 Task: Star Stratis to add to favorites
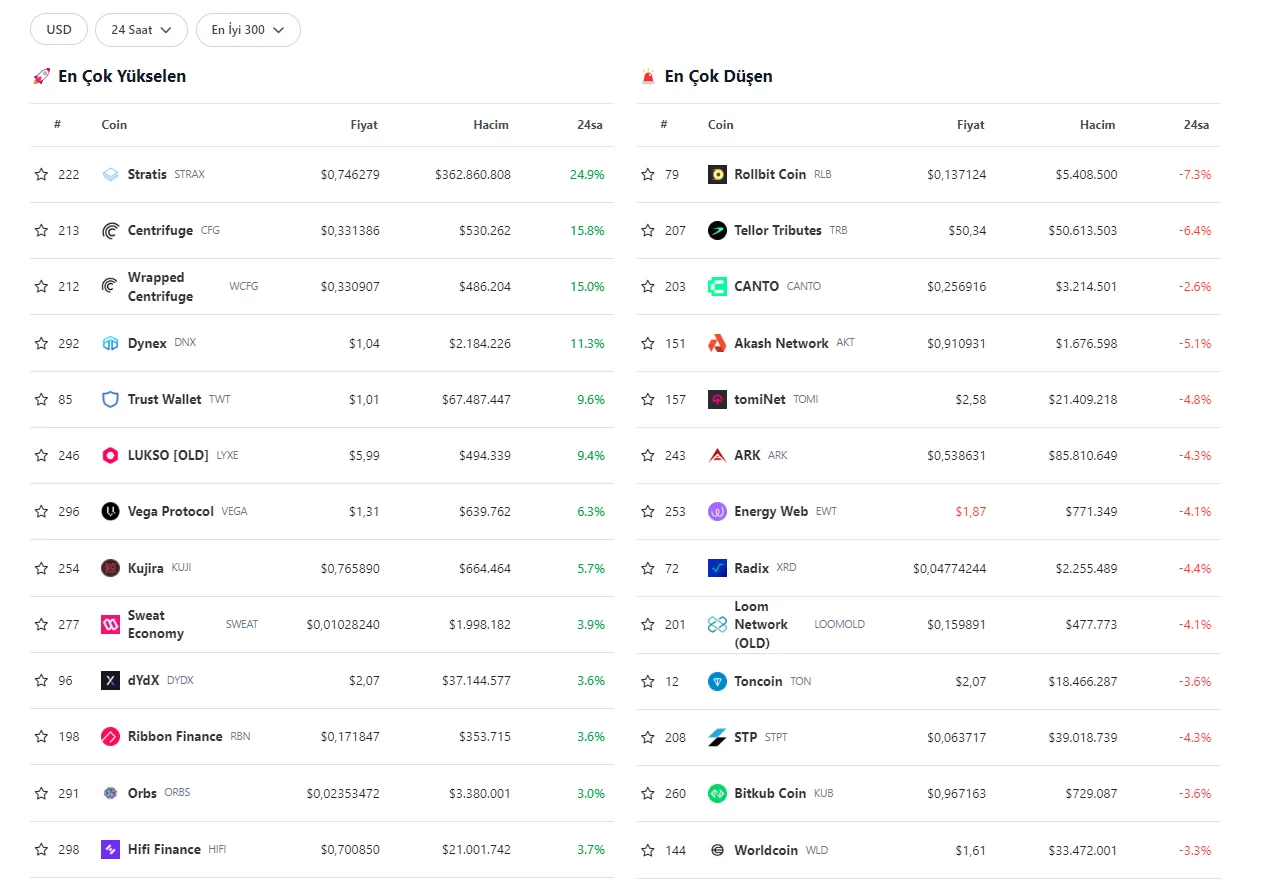pos(41,175)
